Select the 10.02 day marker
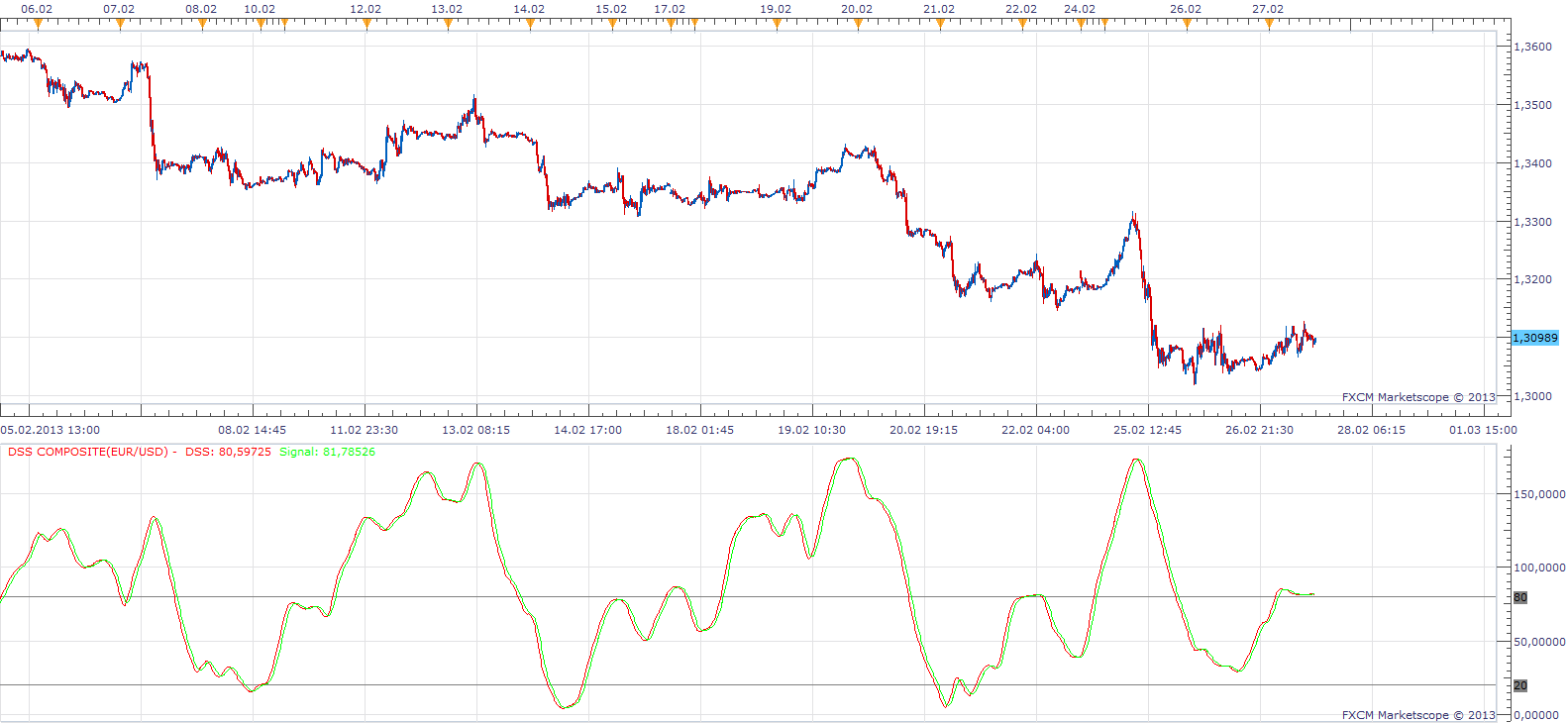 (x=261, y=25)
